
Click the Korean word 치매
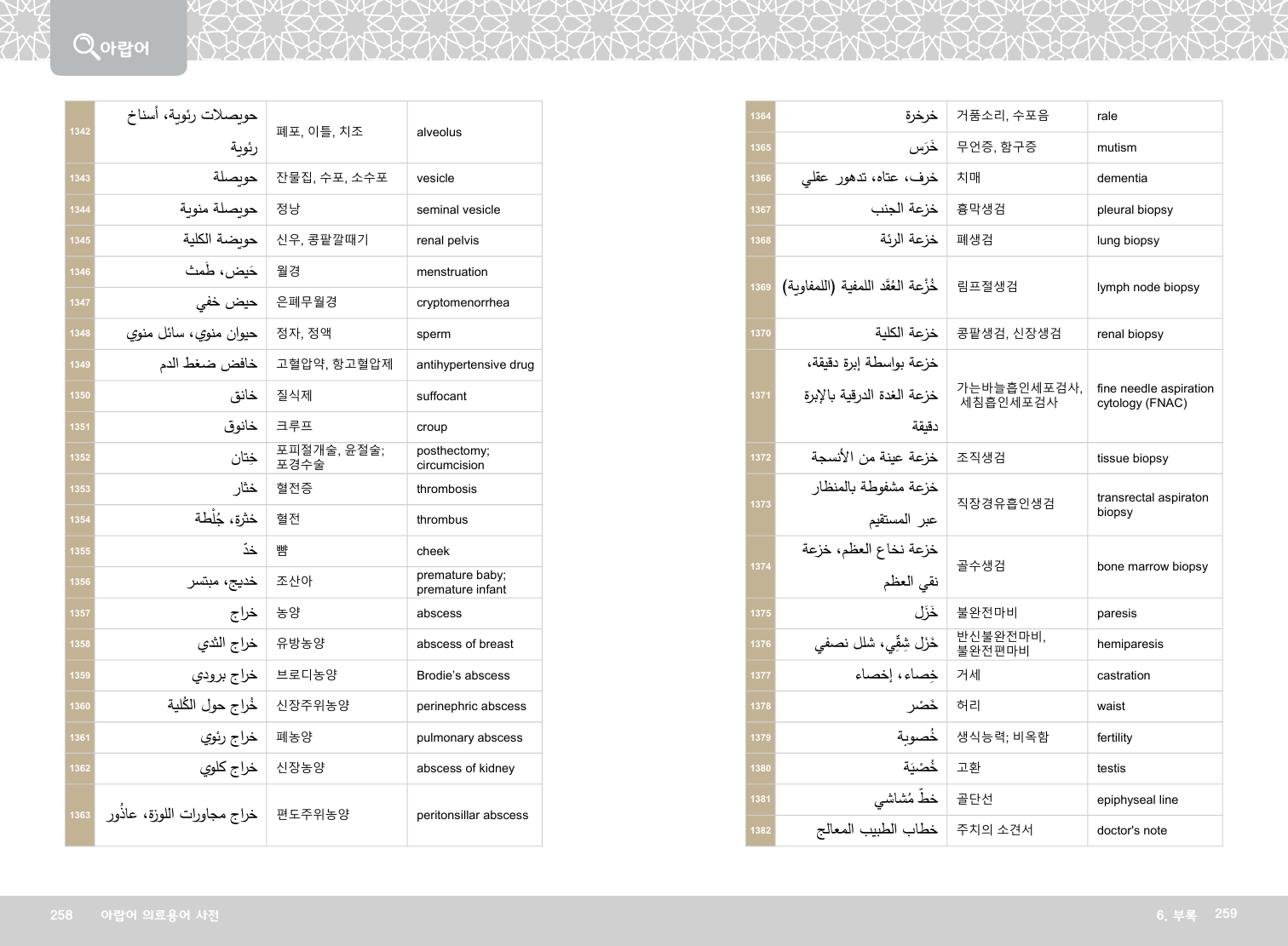tap(969, 178)
